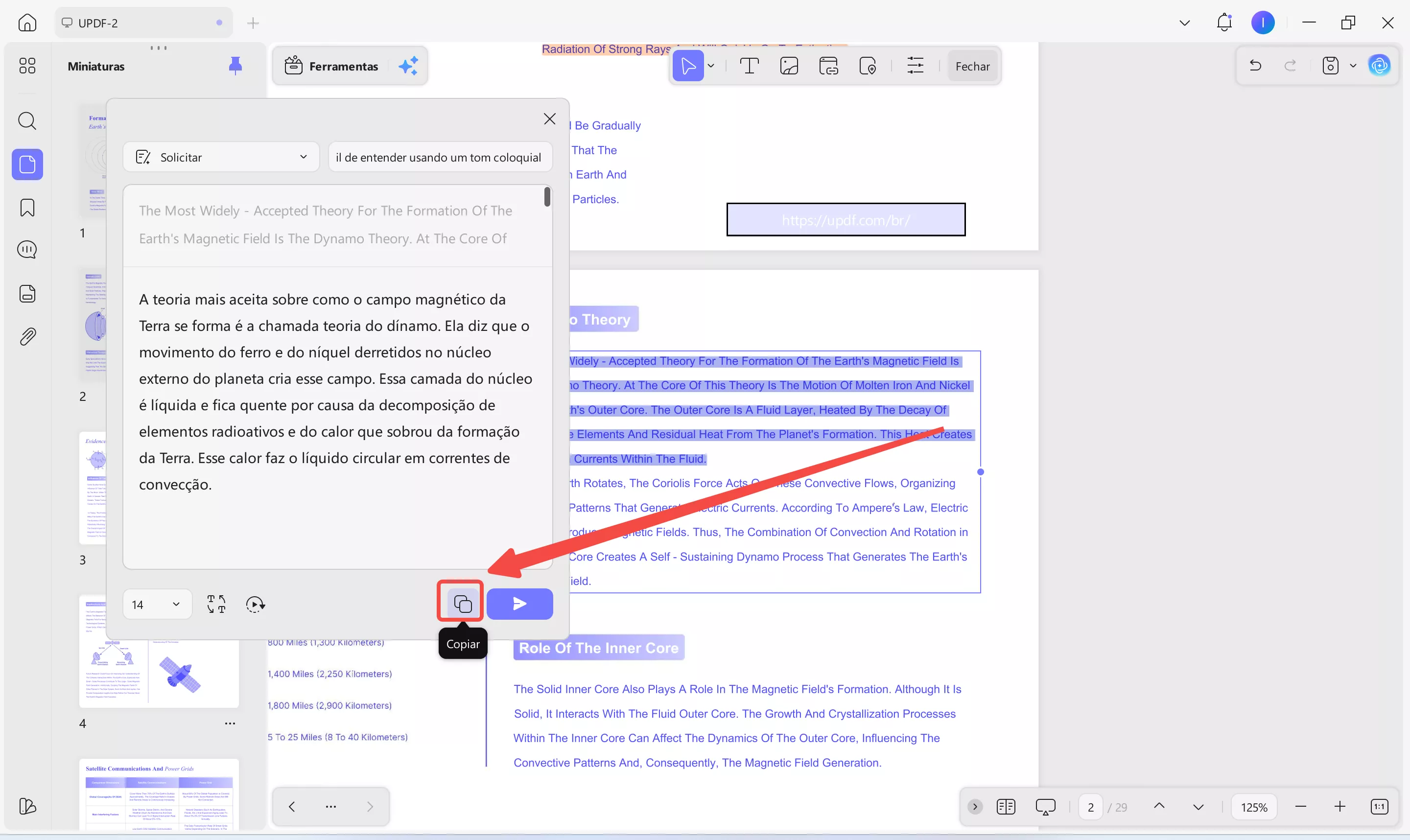Open the search panel in the sidebar
Screen dimensions: 1410x840
tap(27, 120)
